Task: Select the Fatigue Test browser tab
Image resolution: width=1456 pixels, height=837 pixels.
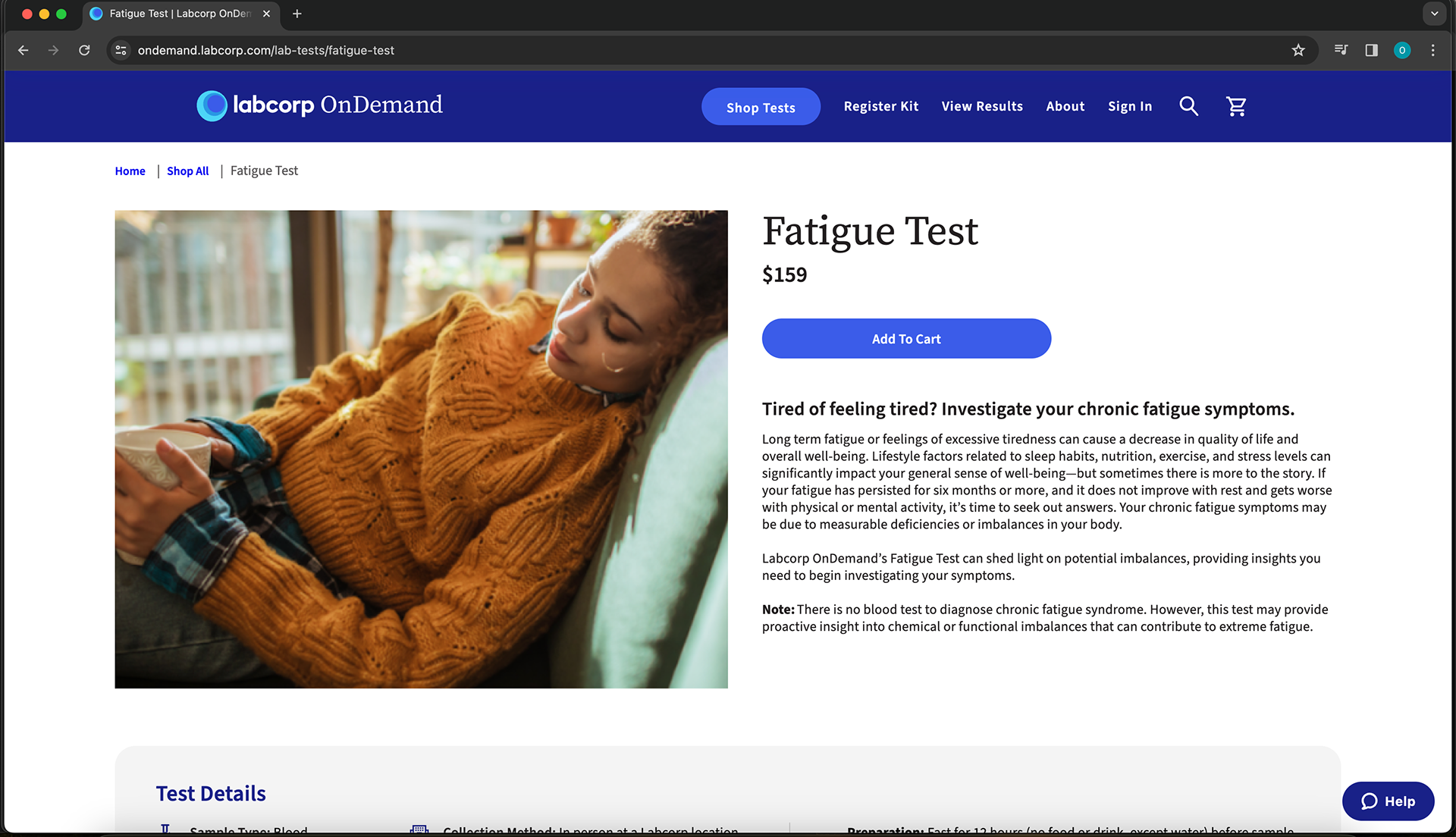Action: point(180,14)
